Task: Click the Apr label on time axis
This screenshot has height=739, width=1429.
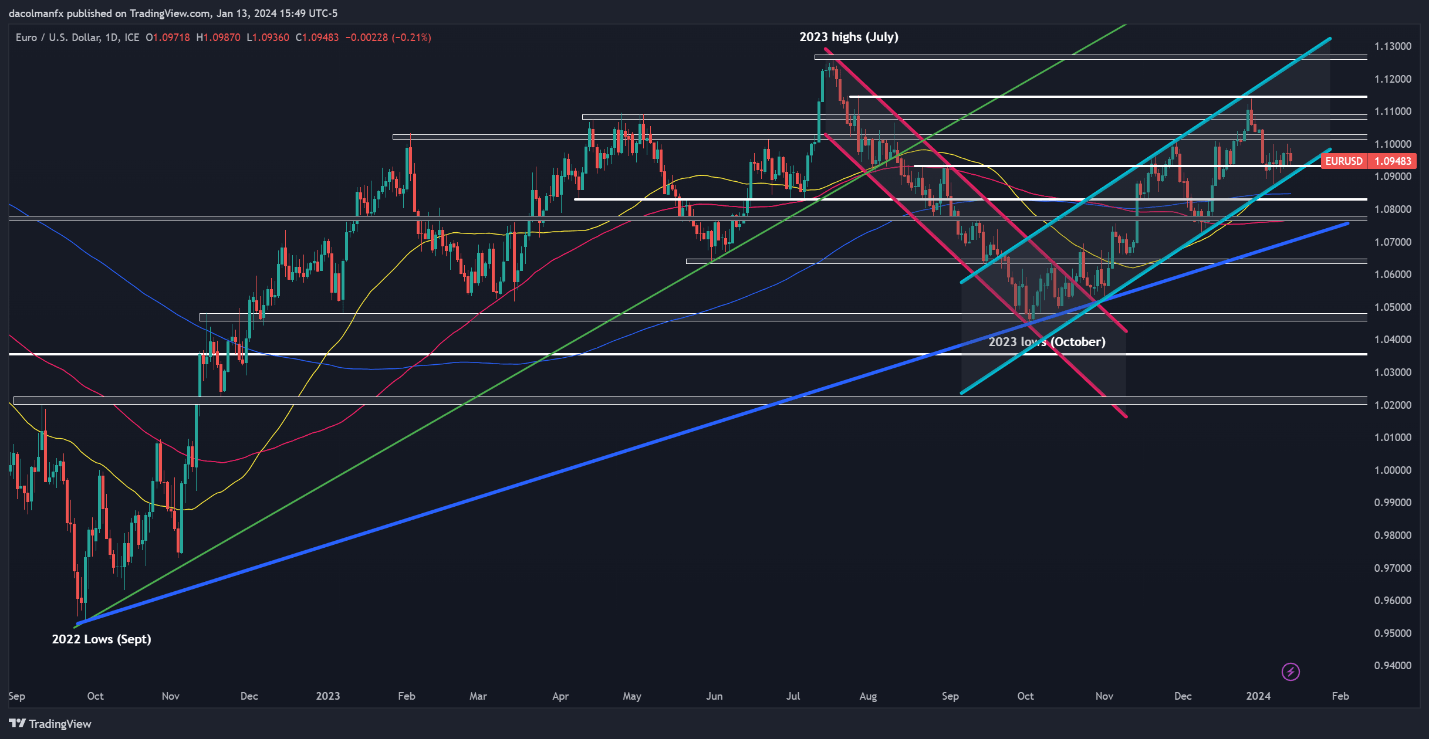Action: 560,695
